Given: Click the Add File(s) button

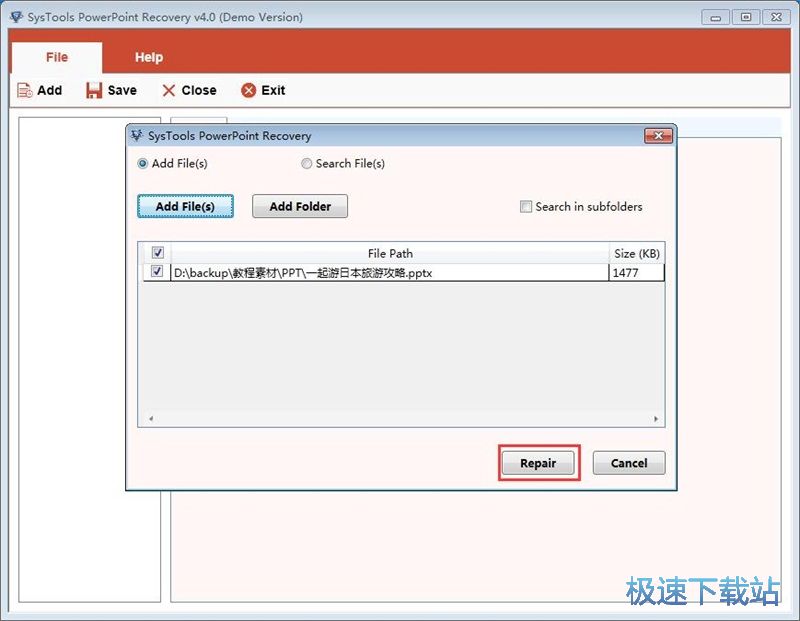Looking at the screenshot, I should 185,206.
